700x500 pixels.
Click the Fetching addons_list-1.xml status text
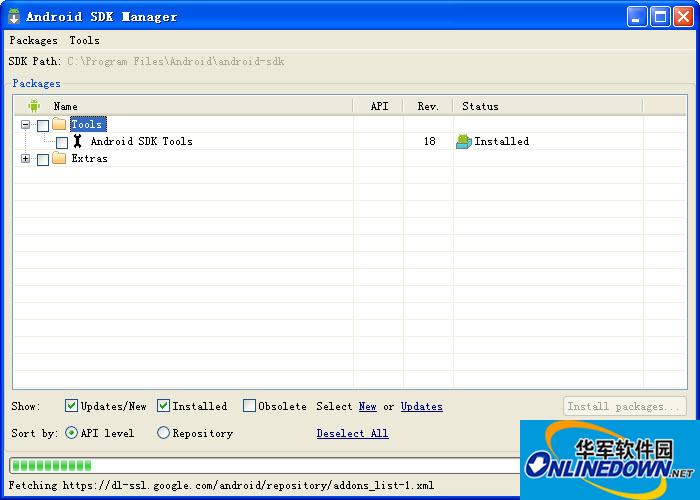(221, 485)
